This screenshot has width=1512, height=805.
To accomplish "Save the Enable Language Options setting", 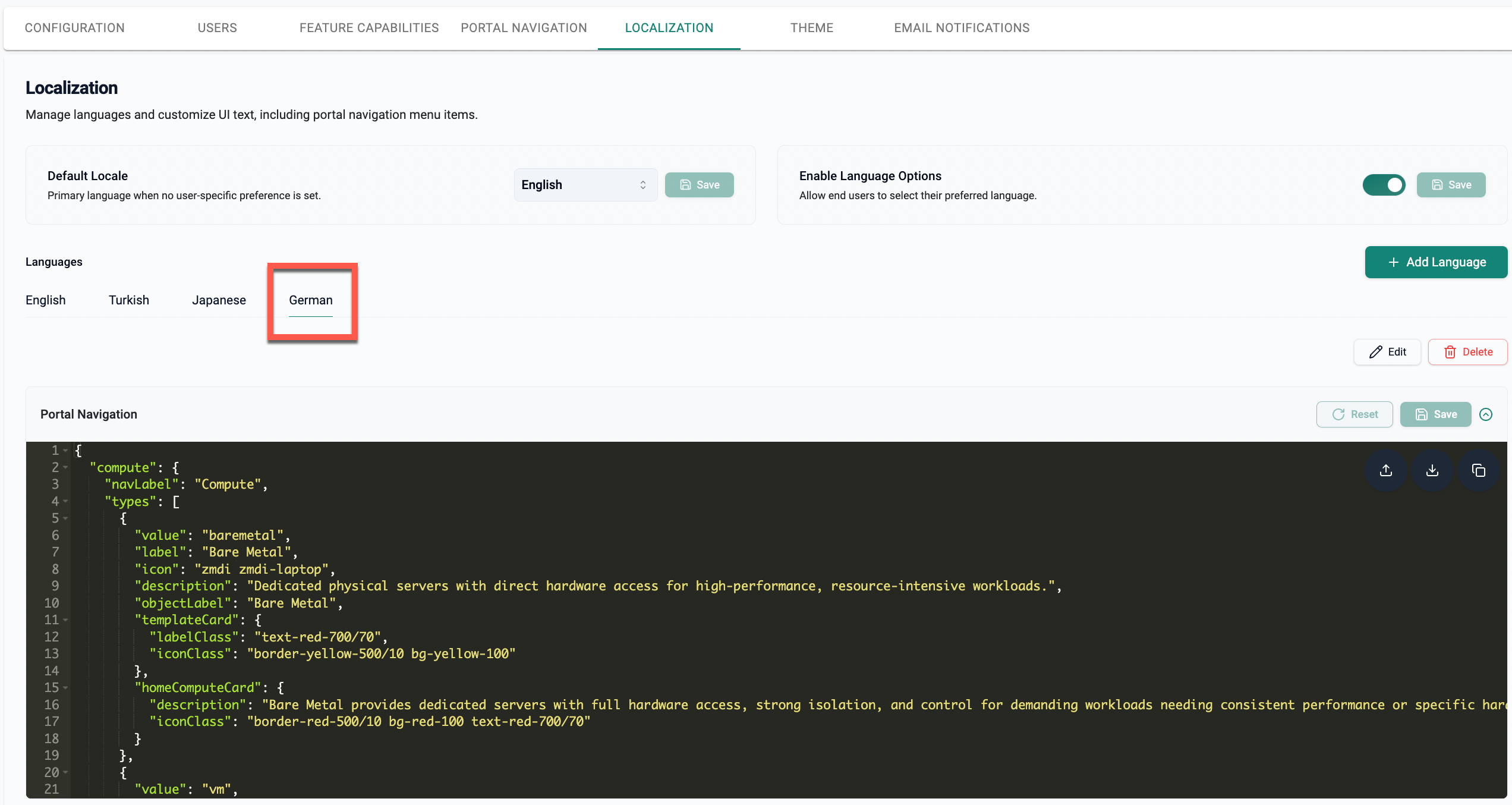I will click(x=1451, y=185).
